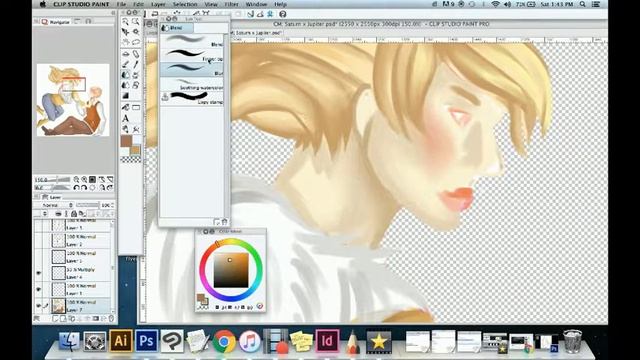Choose the Fingertip sub tool brush
The image size is (640, 360).
[192, 55]
